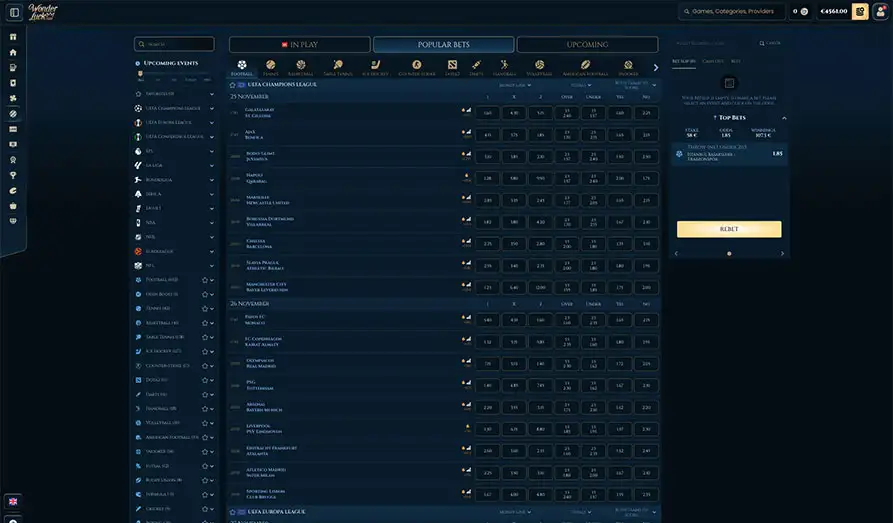893x523 pixels.
Task: Favorite the UEFA Europa League header star
Action: 232,512
